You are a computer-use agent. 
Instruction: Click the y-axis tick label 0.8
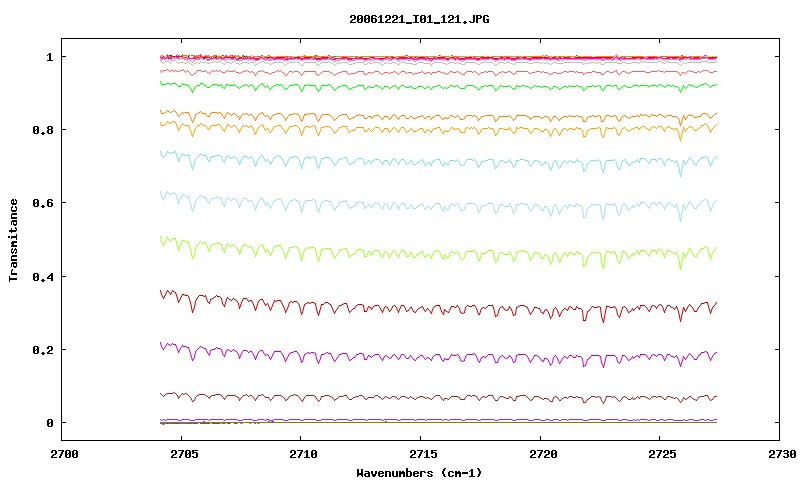[43, 130]
